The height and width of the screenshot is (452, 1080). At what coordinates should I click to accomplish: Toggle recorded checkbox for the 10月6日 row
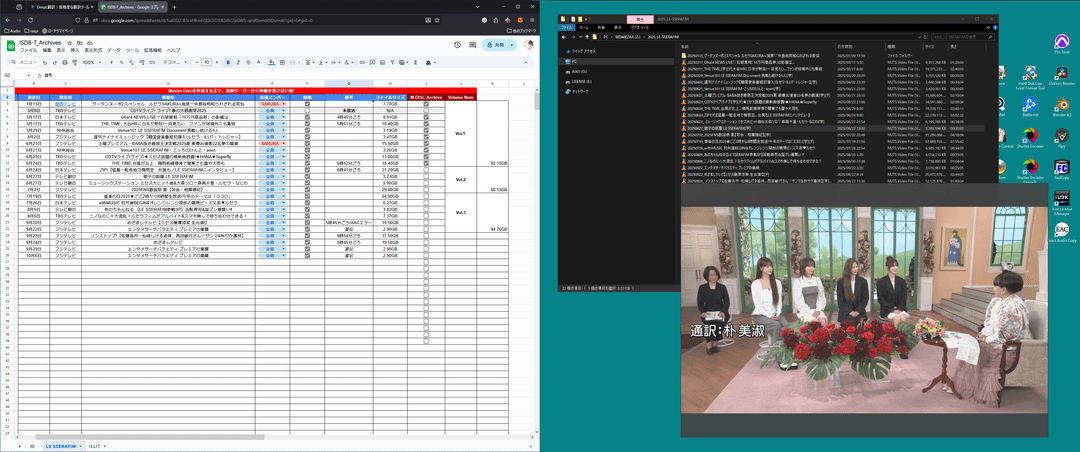(307, 255)
